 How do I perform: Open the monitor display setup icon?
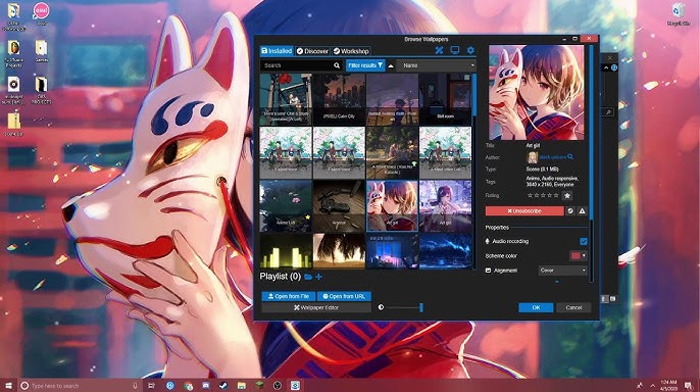[x=454, y=50]
